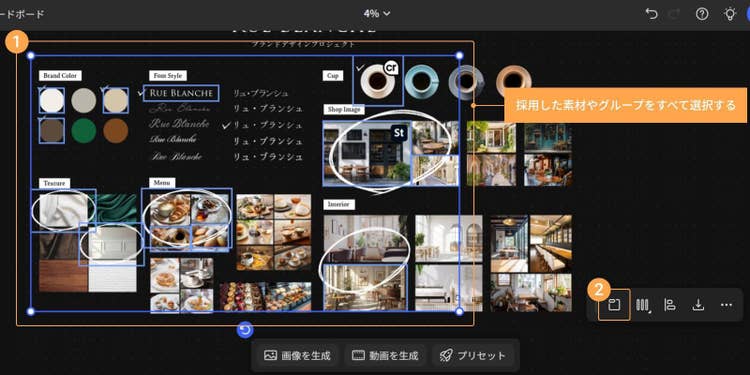Click the Cr badge on the white cup
This screenshot has height=375, width=750.
[x=392, y=67]
